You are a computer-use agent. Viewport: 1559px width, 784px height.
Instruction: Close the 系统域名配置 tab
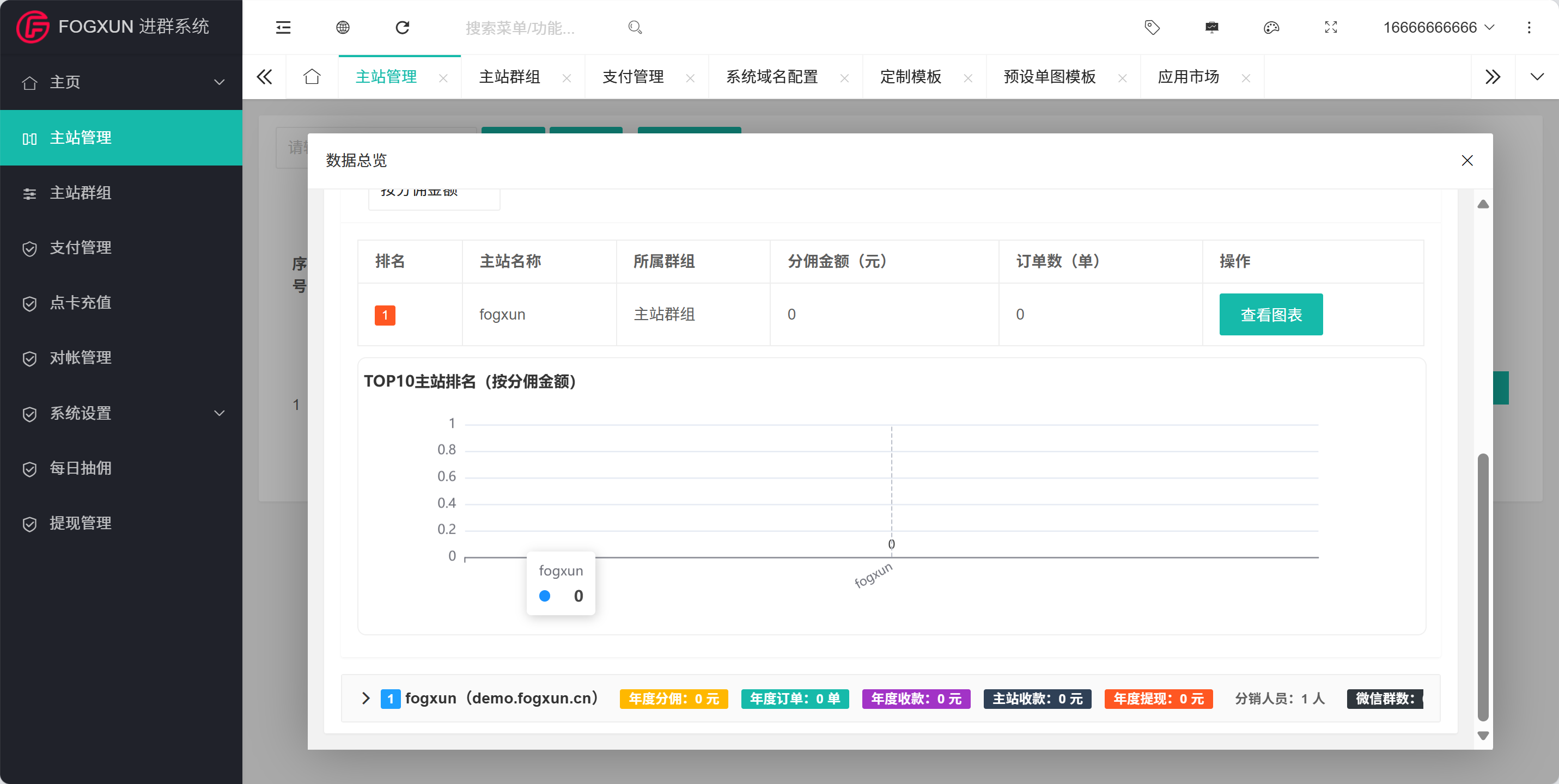click(x=844, y=78)
